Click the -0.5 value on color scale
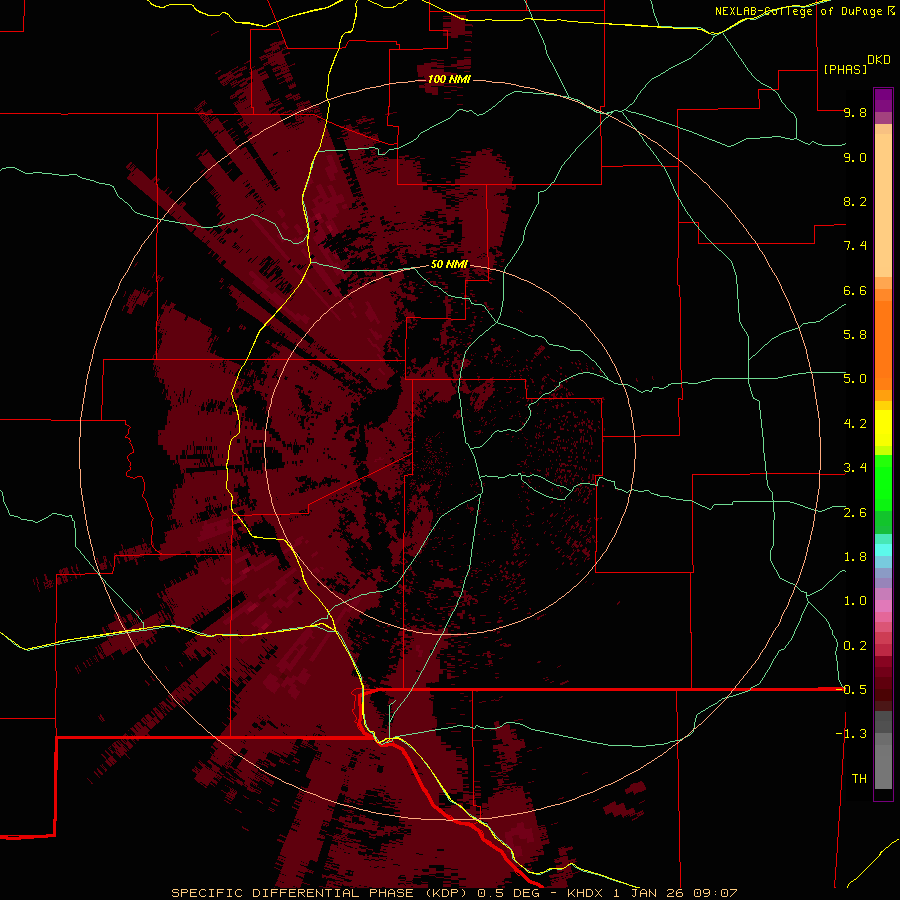This screenshot has width=900, height=900. tap(852, 690)
